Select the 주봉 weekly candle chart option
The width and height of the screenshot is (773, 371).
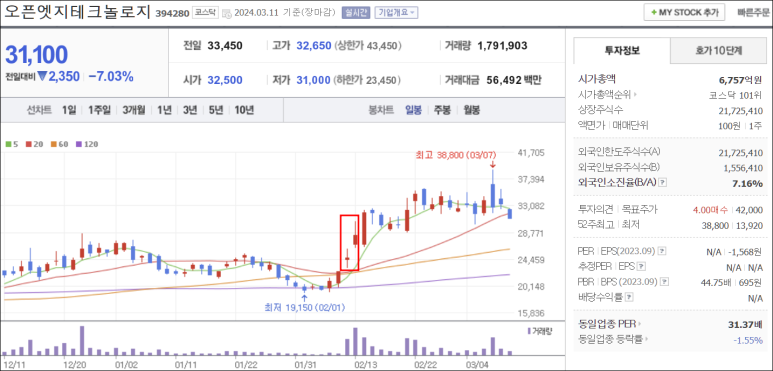click(442, 110)
